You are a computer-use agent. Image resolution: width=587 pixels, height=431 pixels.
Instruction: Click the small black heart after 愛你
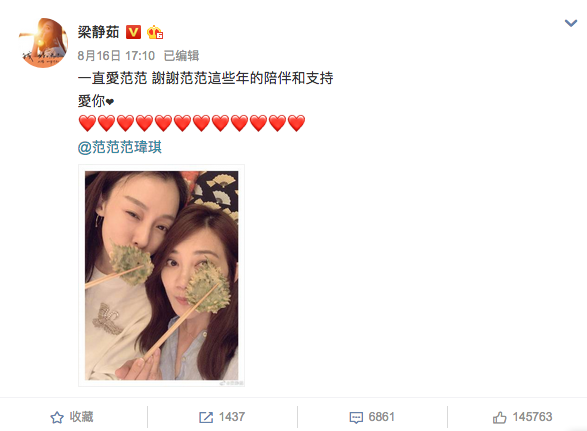click(110, 101)
